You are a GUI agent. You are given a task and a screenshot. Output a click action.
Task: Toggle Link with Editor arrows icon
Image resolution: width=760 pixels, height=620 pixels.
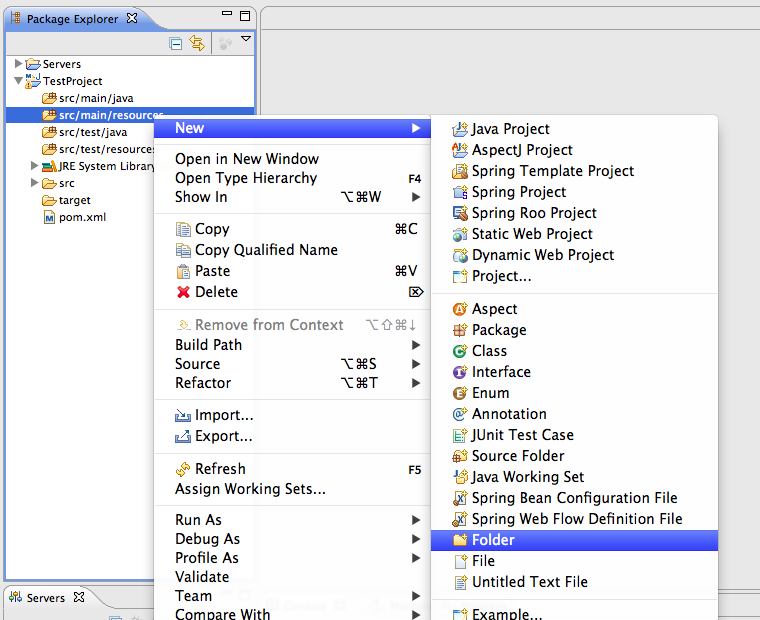(197, 43)
